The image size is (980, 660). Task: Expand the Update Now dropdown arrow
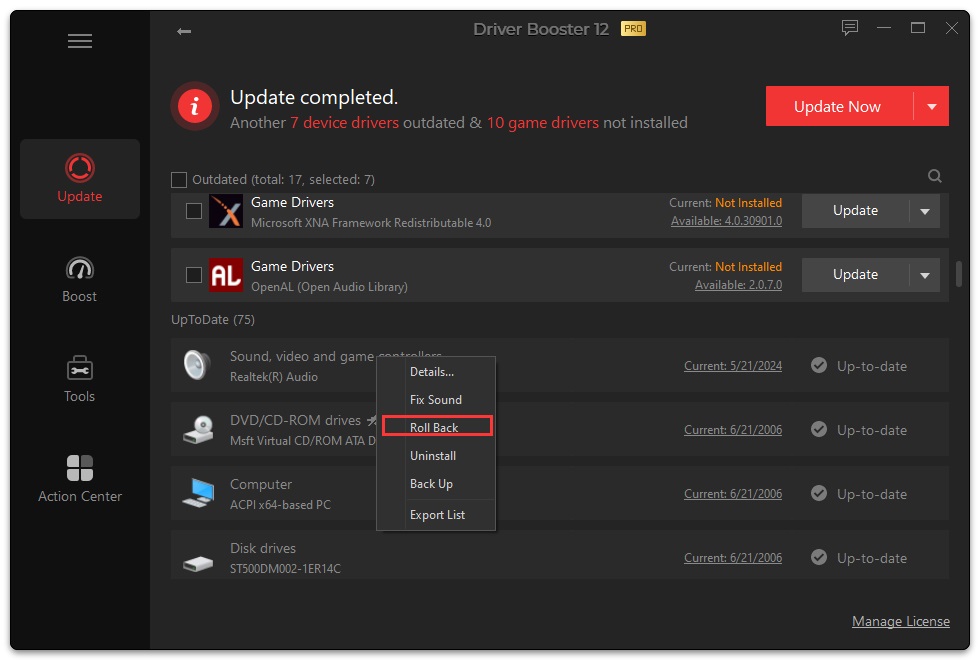pos(931,107)
